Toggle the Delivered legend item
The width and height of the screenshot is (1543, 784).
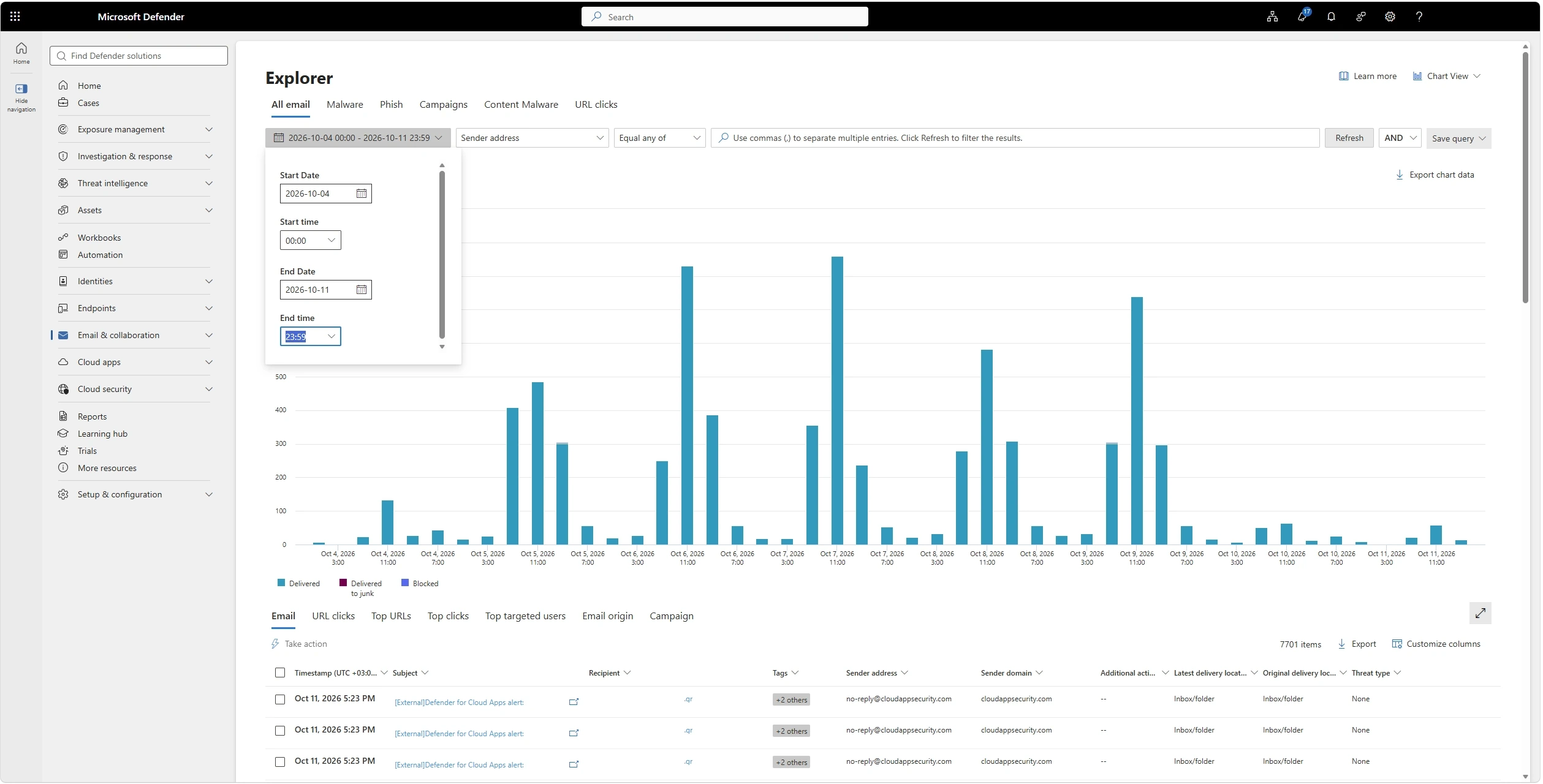(299, 584)
